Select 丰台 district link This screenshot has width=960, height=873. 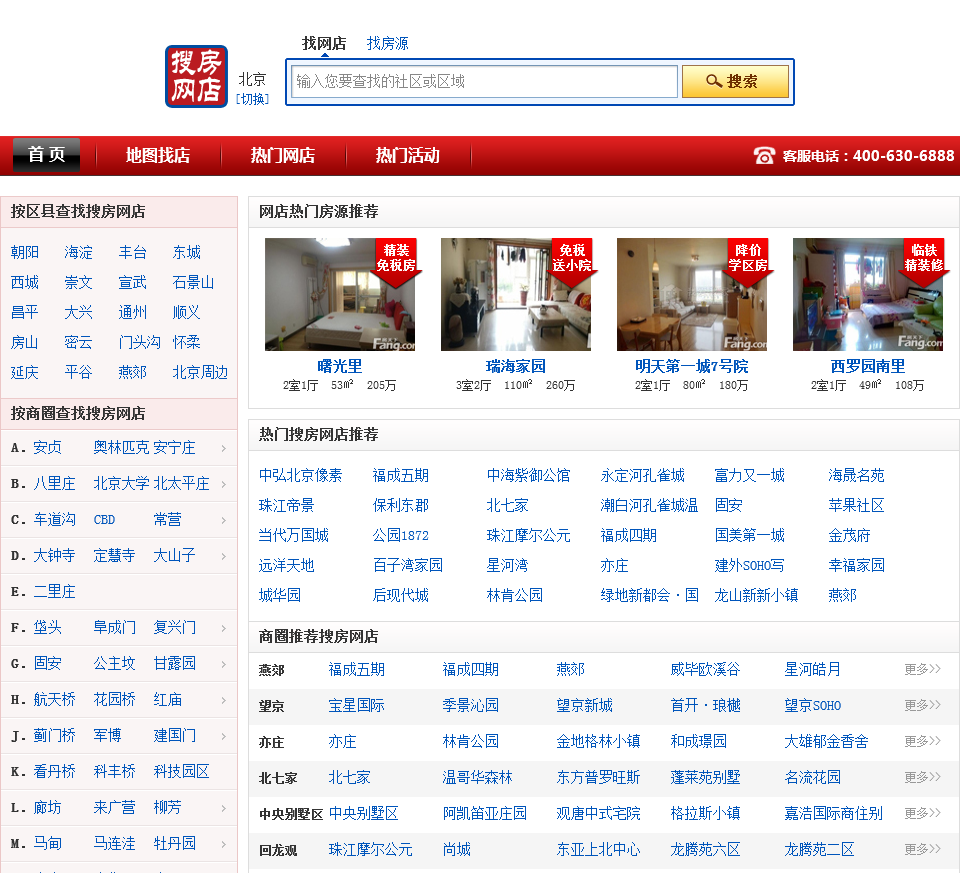click(x=132, y=252)
